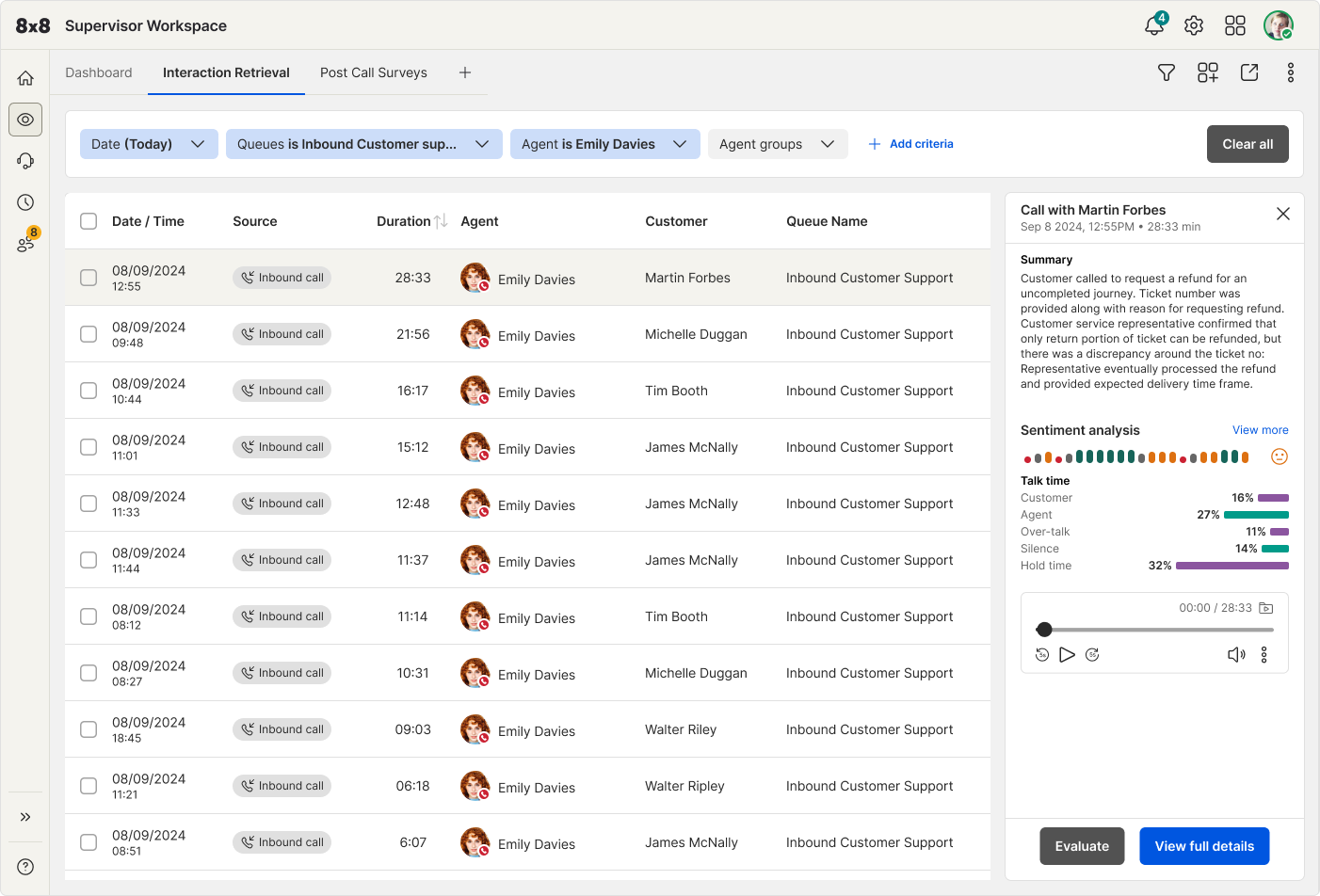Play the call recording
1320x896 pixels.
pyautogui.click(x=1067, y=655)
